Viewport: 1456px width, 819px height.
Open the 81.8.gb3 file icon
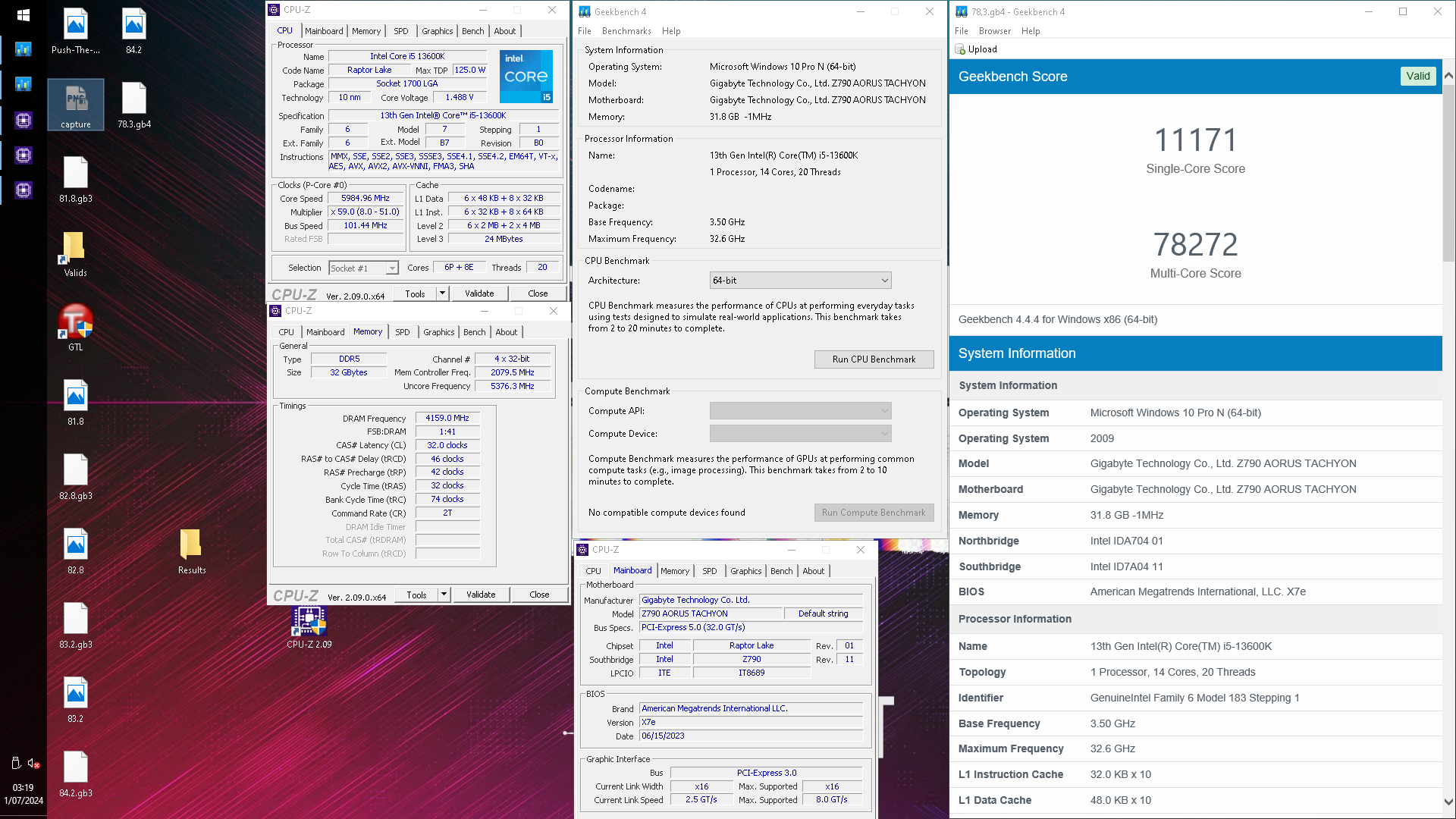(75, 180)
